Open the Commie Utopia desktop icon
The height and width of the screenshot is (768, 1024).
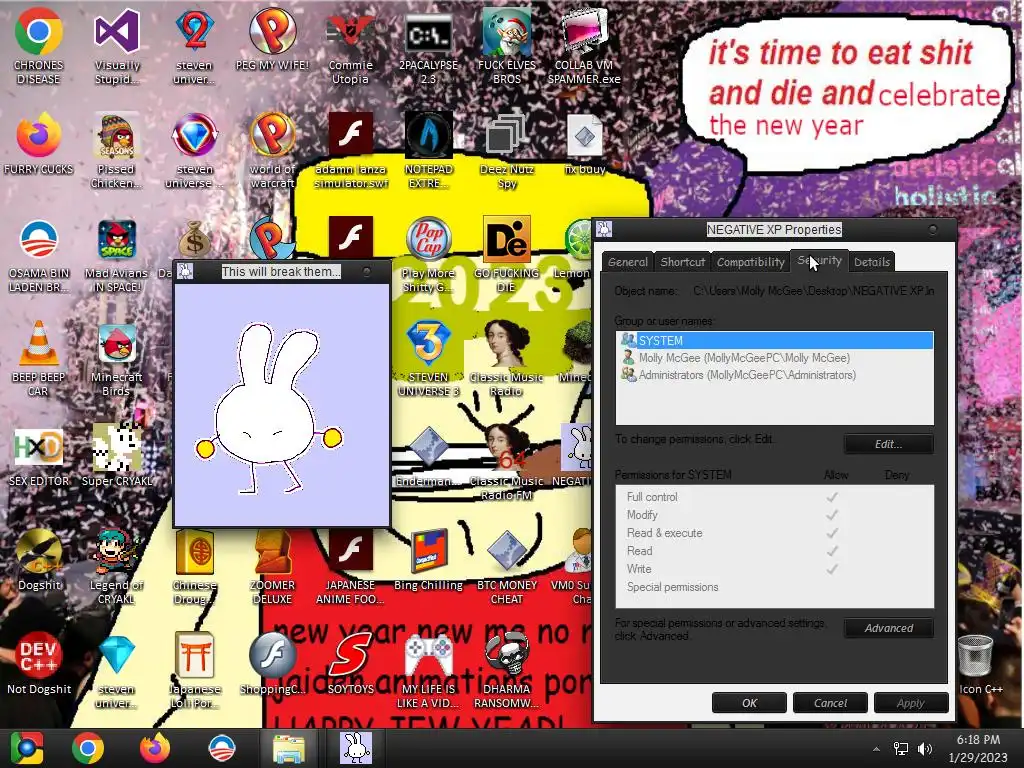pyautogui.click(x=350, y=46)
